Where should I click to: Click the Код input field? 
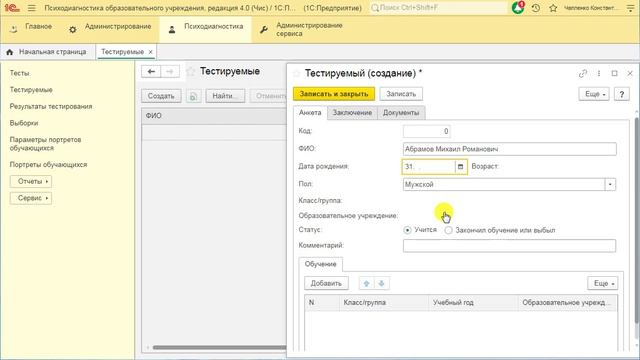click(427, 131)
